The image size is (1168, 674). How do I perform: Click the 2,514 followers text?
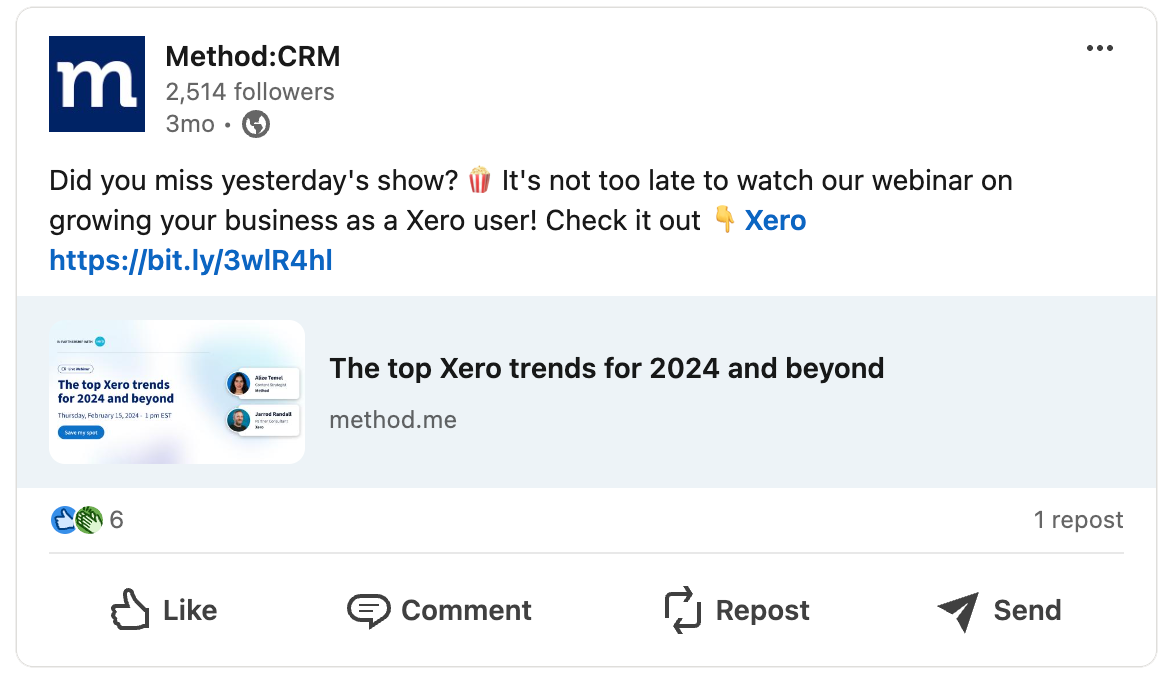coord(250,92)
